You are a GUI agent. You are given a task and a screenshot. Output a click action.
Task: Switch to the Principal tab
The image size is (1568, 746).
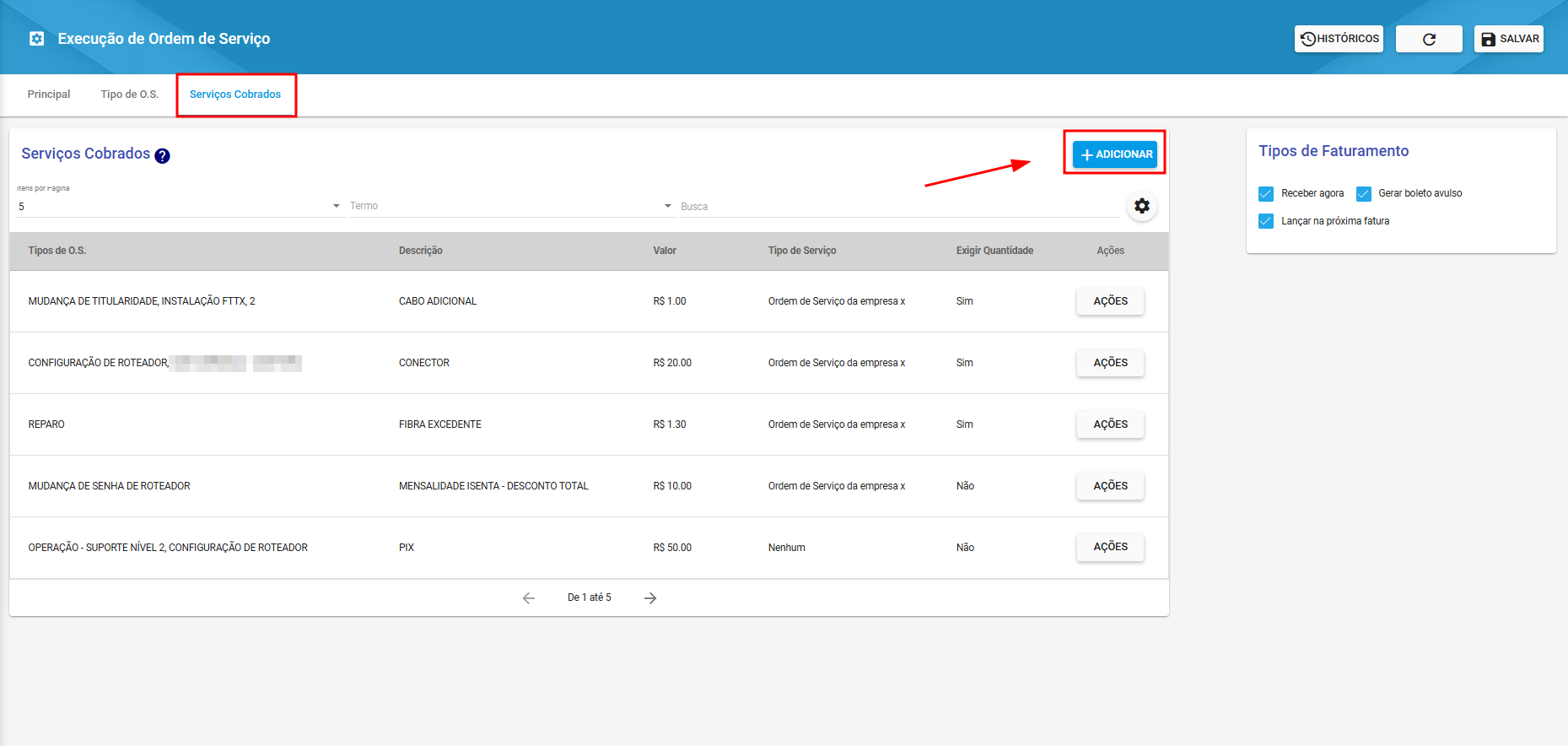[x=49, y=95]
